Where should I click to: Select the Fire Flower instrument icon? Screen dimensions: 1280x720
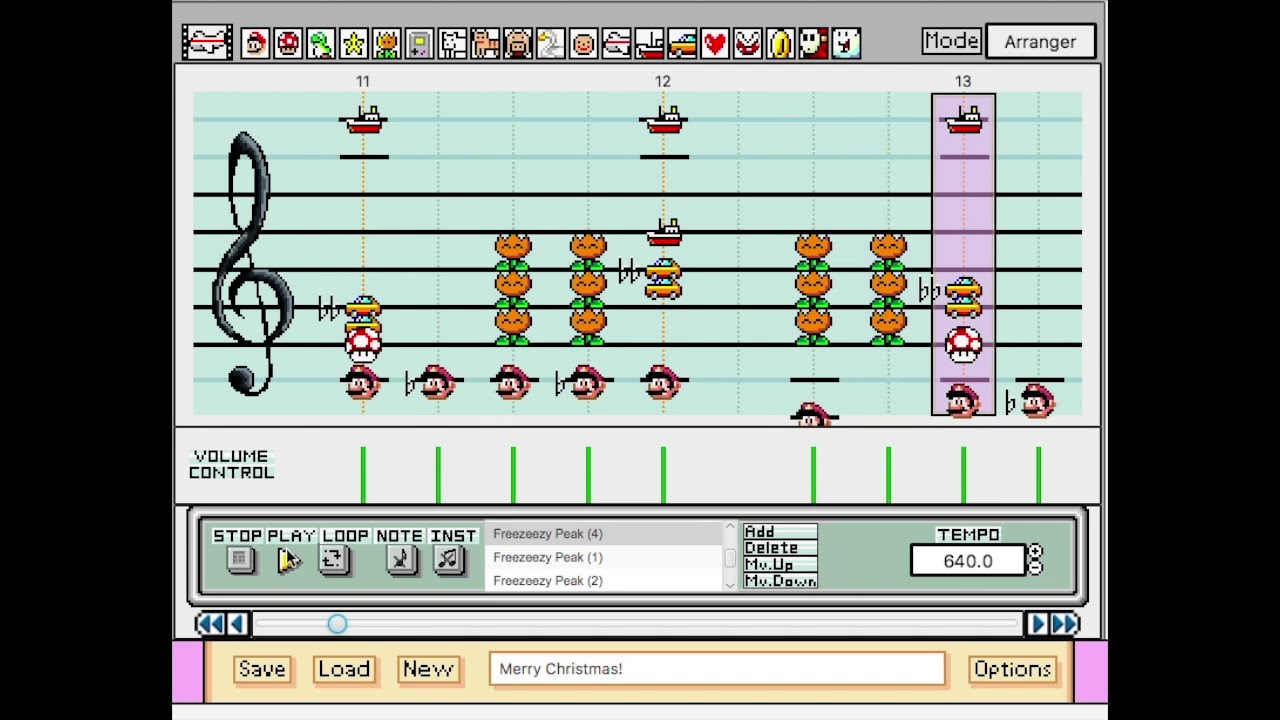tap(387, 43)
